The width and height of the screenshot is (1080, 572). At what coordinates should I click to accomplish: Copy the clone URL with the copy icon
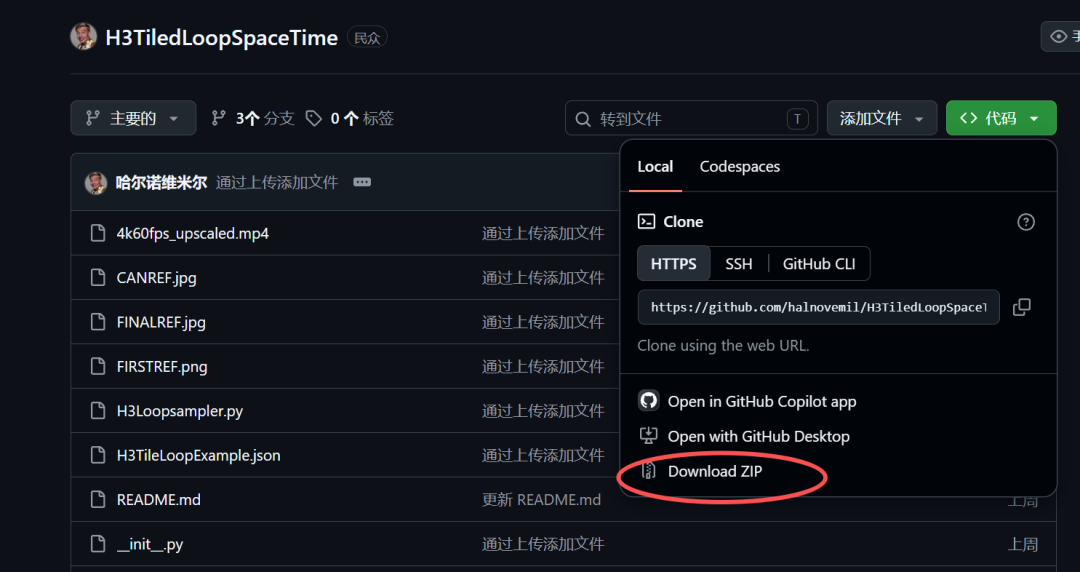(x=1021, y=307)
